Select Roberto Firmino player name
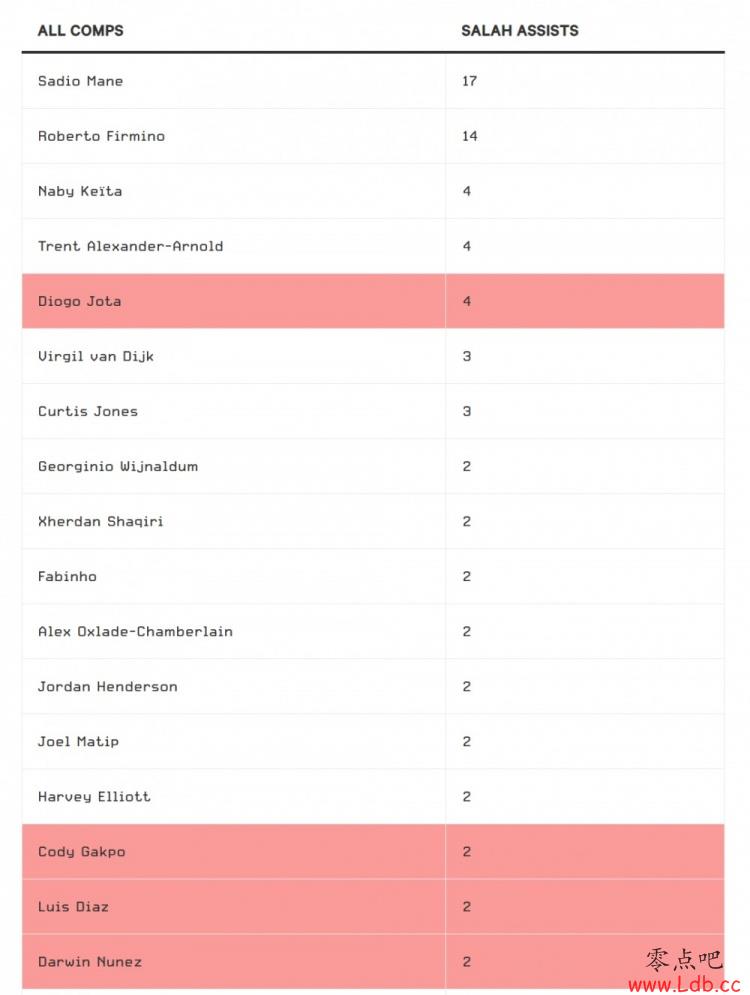This screenshot has height=995, width=750. point(102,136)
